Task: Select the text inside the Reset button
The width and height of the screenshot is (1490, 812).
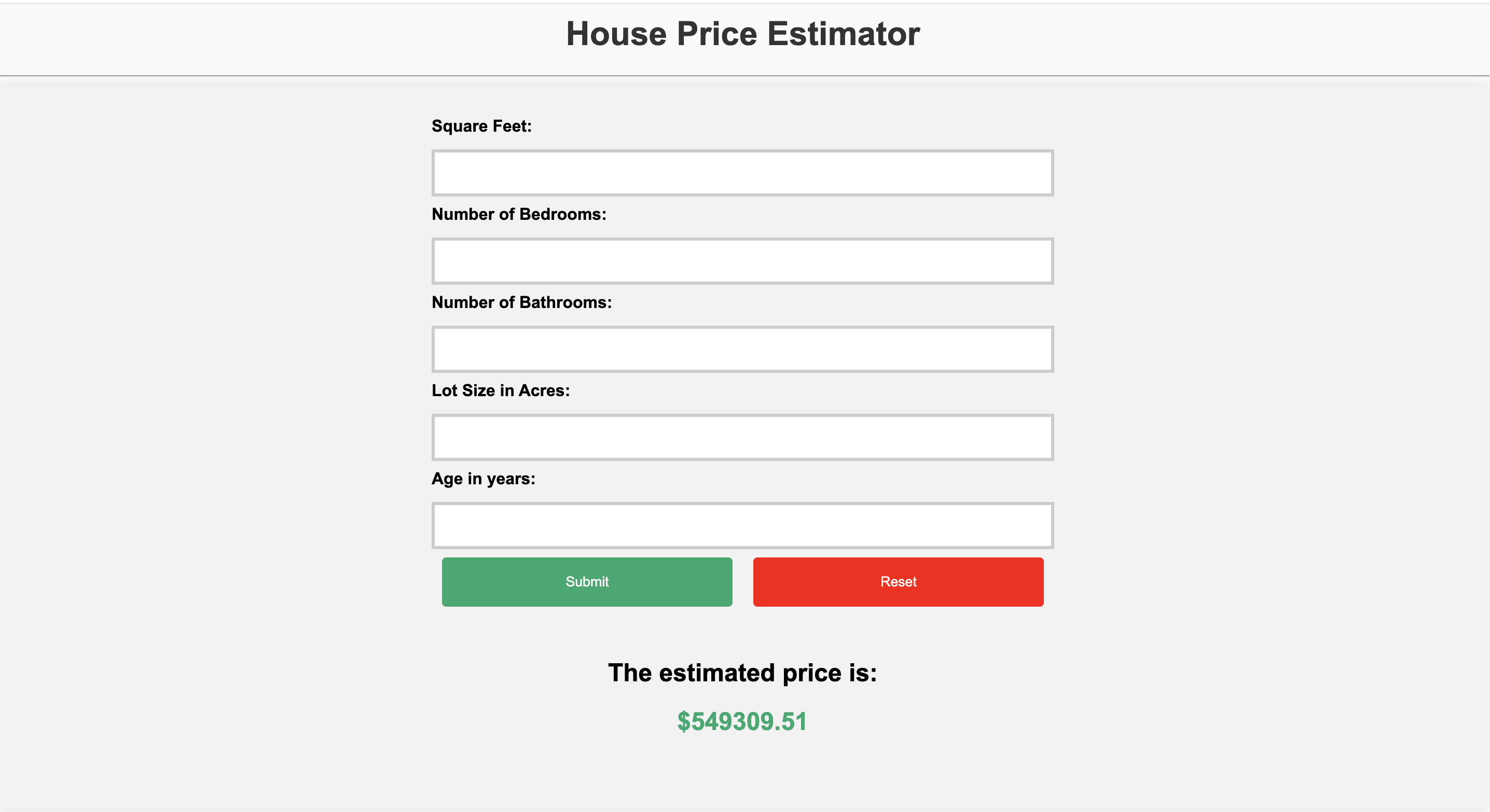Action: click(x=898, y=582)
